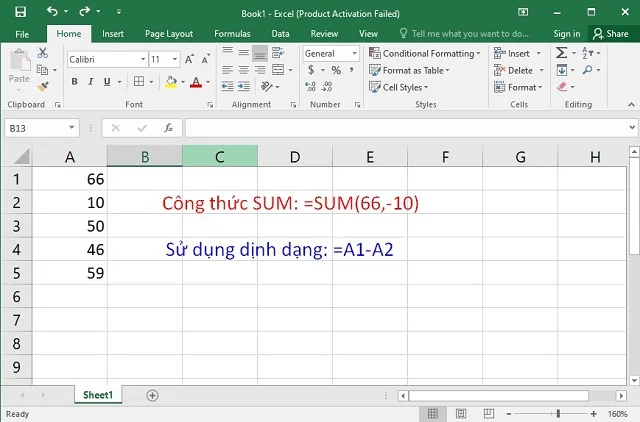Click Insert Function fx icon
The width and height of the screenshot is (640, 422).
(x=169, y=128)
